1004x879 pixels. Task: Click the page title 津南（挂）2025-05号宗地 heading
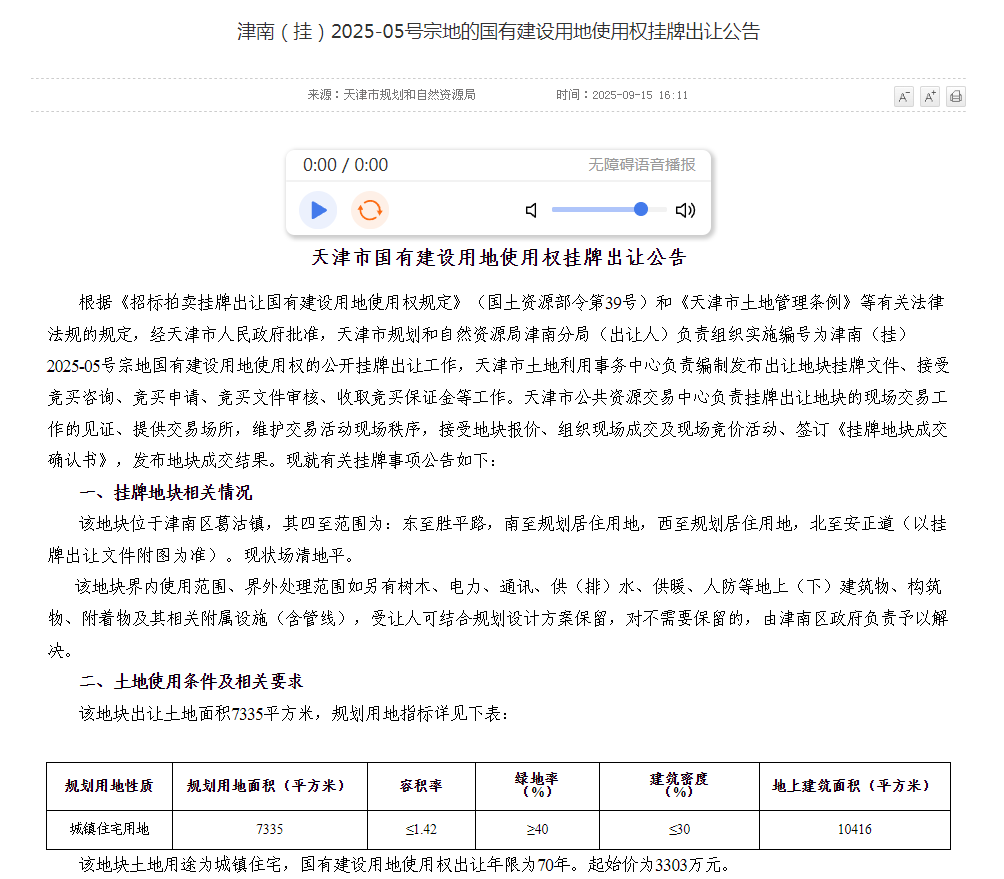(x=498, y=31)
